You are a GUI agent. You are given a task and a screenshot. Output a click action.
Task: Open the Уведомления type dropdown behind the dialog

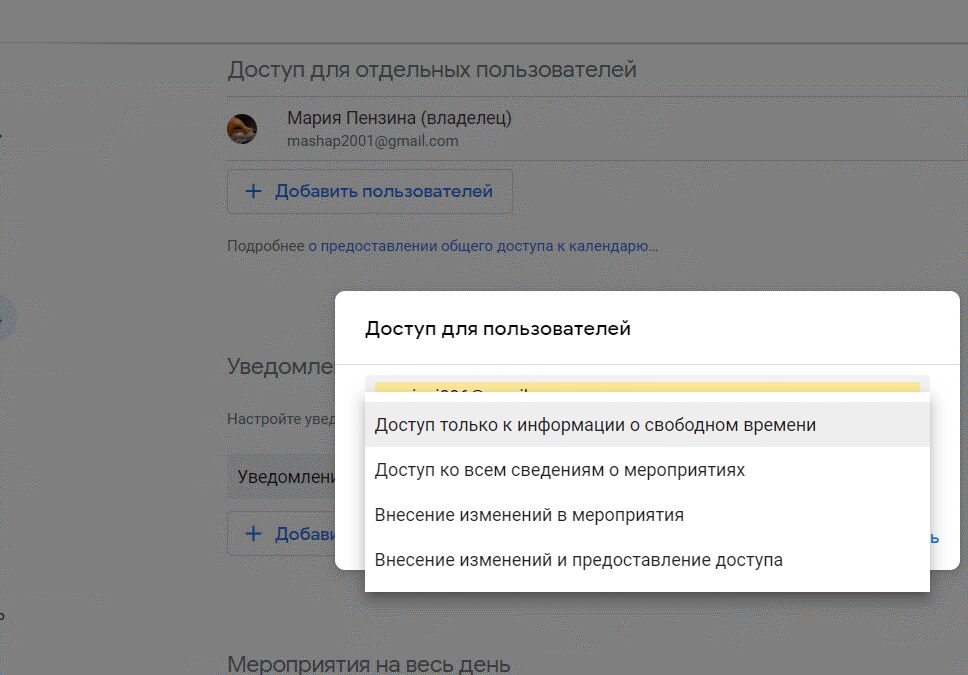click(x=282, y=477)
